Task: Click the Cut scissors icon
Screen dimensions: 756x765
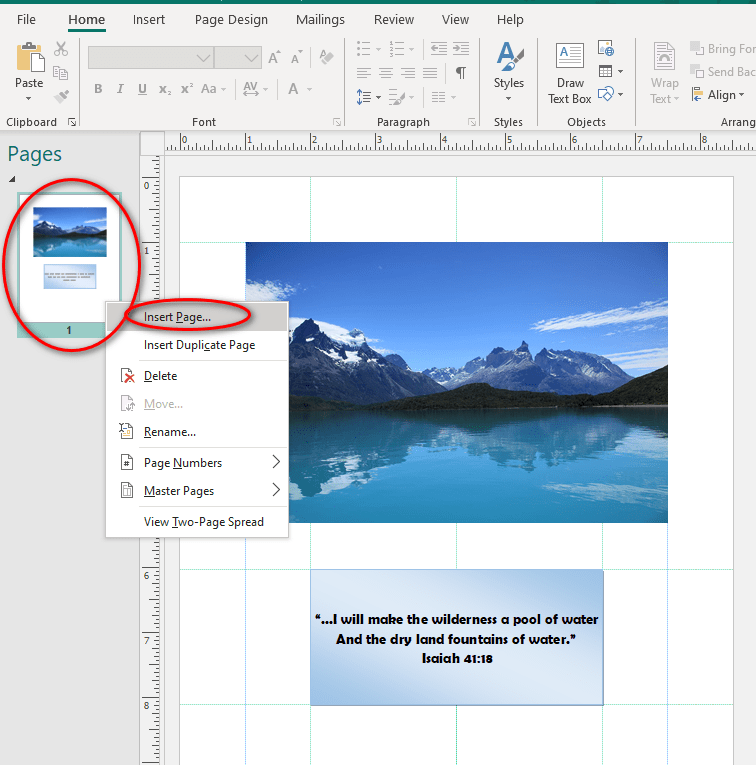Action: click(61, 49)
